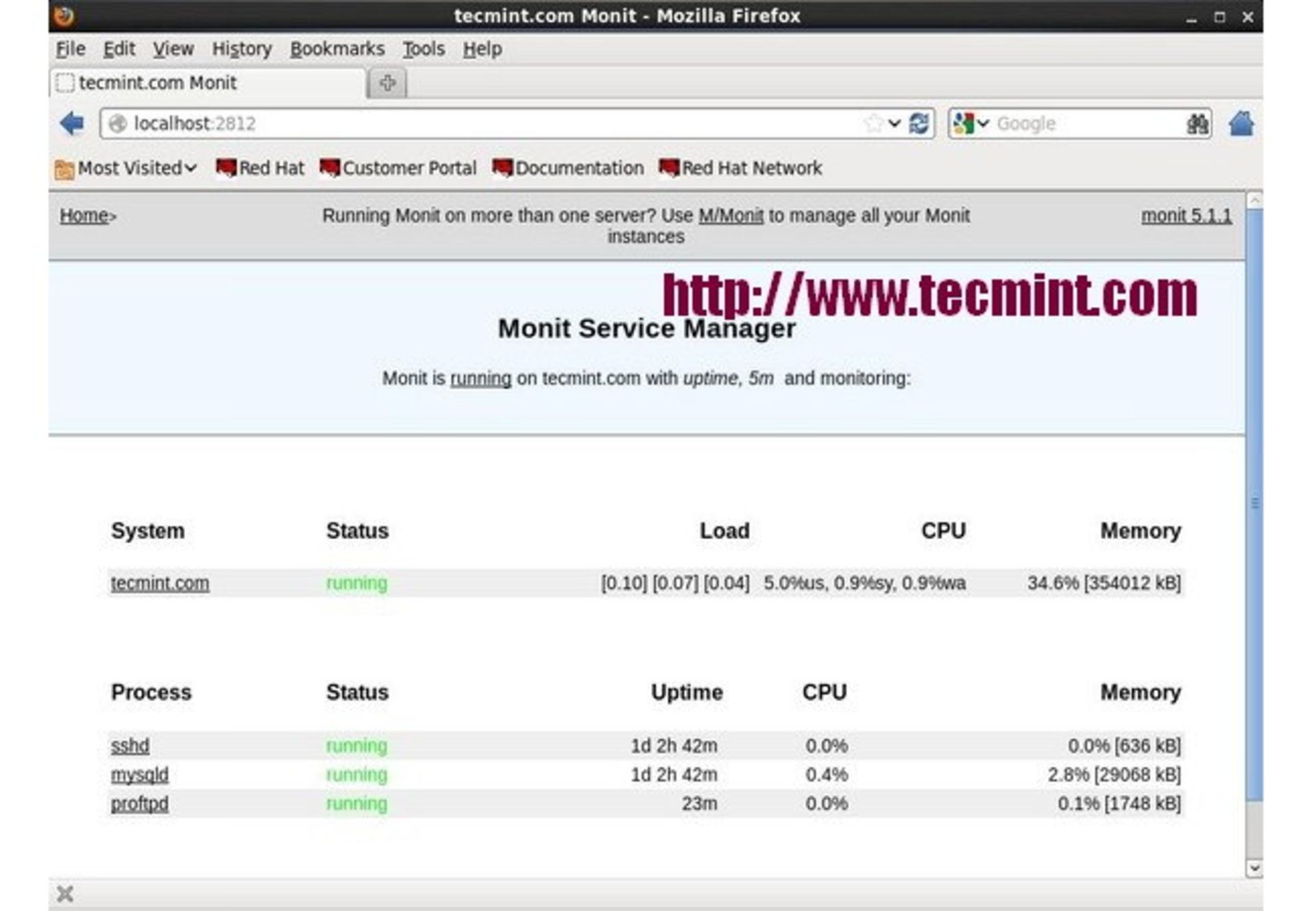This screenshot has height=911, width=1316.
Task: Open the Red Hat bookmark
Action: point(260,168)
